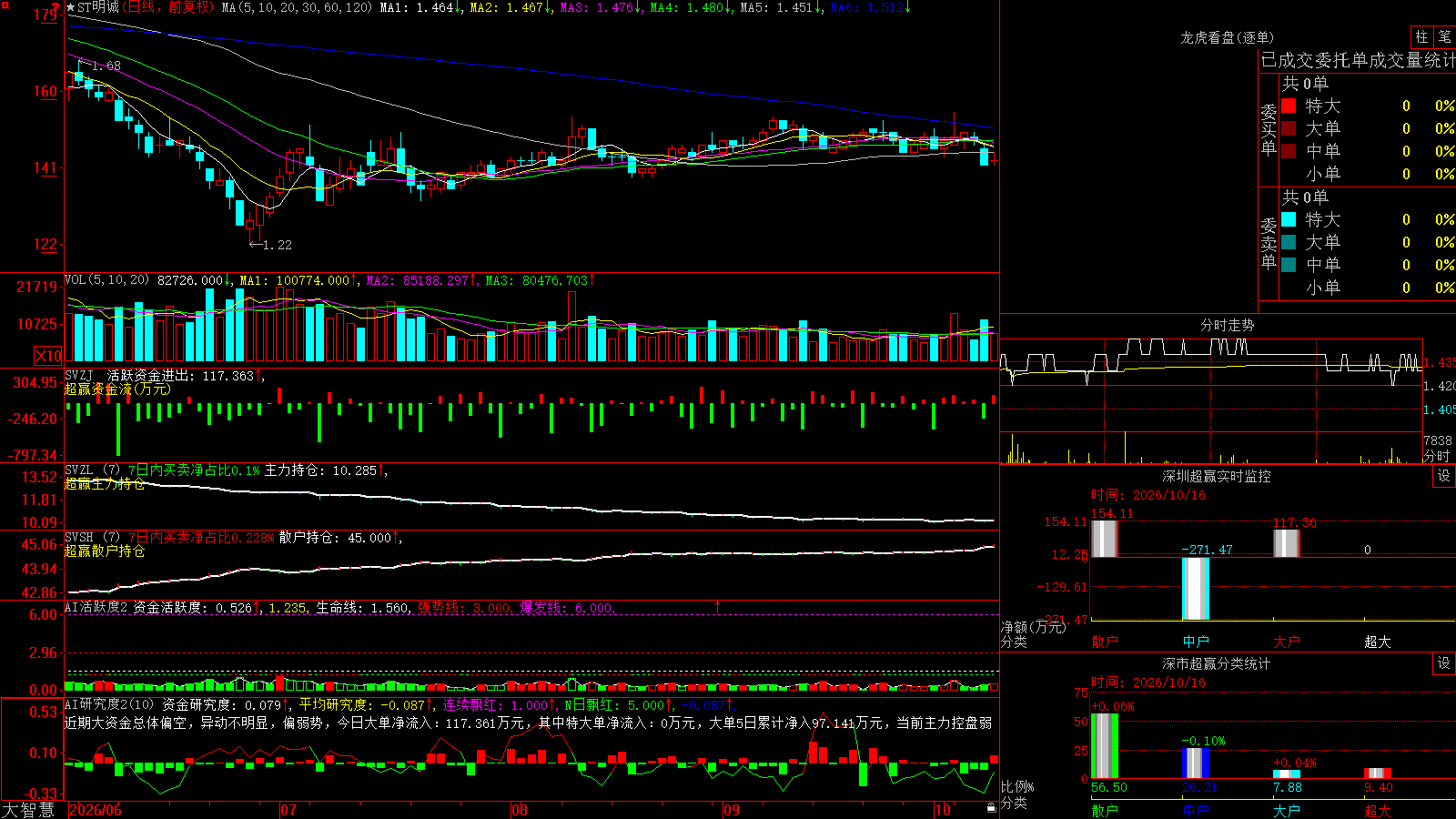Click the AI活跃度2 indicator label
The image size is (1456, 819).
point(96,607)
